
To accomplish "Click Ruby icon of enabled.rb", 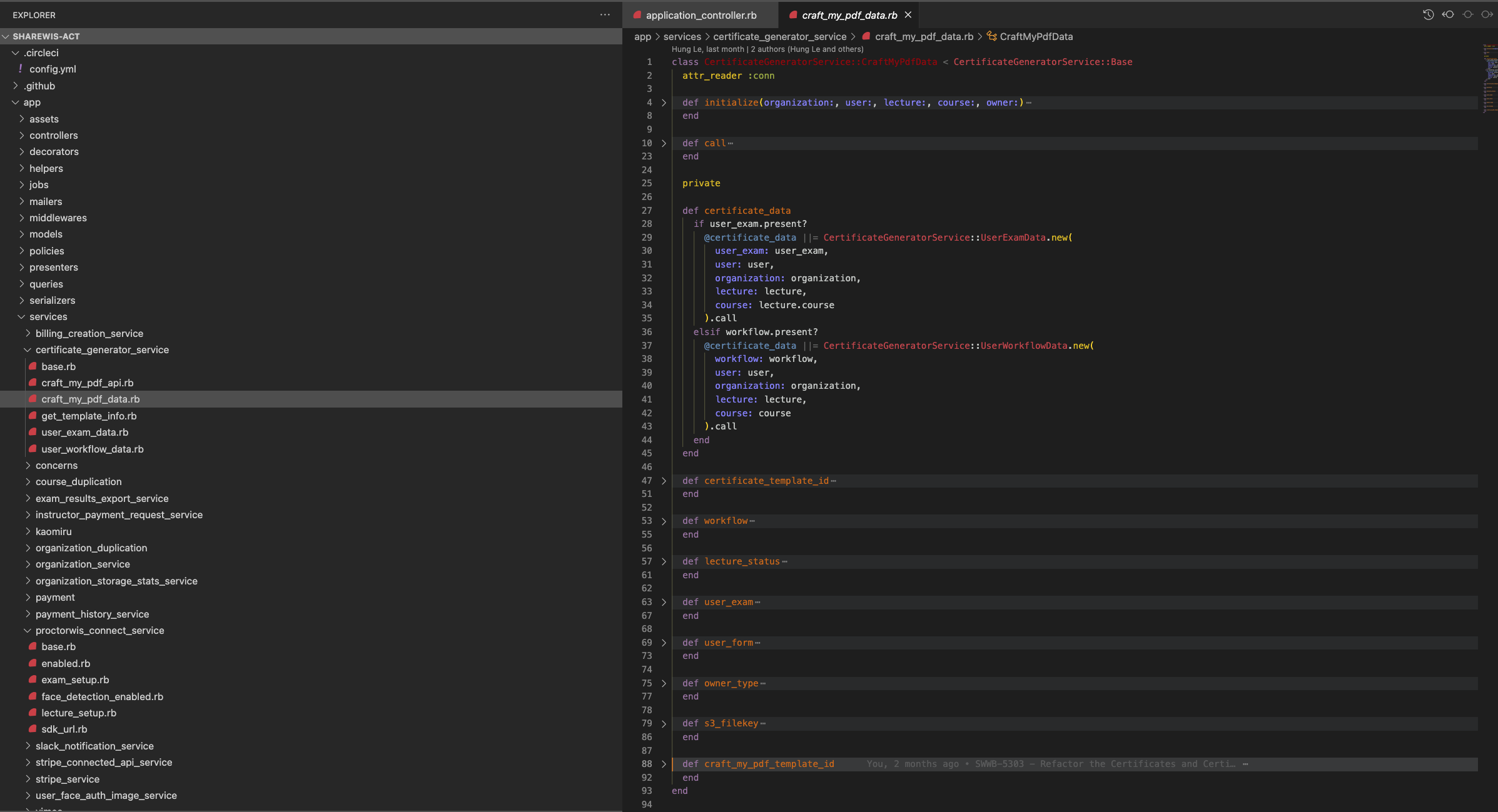I will coord(33,663).
